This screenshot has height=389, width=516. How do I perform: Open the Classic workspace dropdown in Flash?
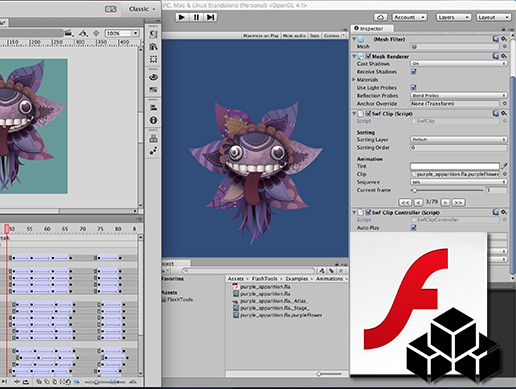[x=142, y=9]
